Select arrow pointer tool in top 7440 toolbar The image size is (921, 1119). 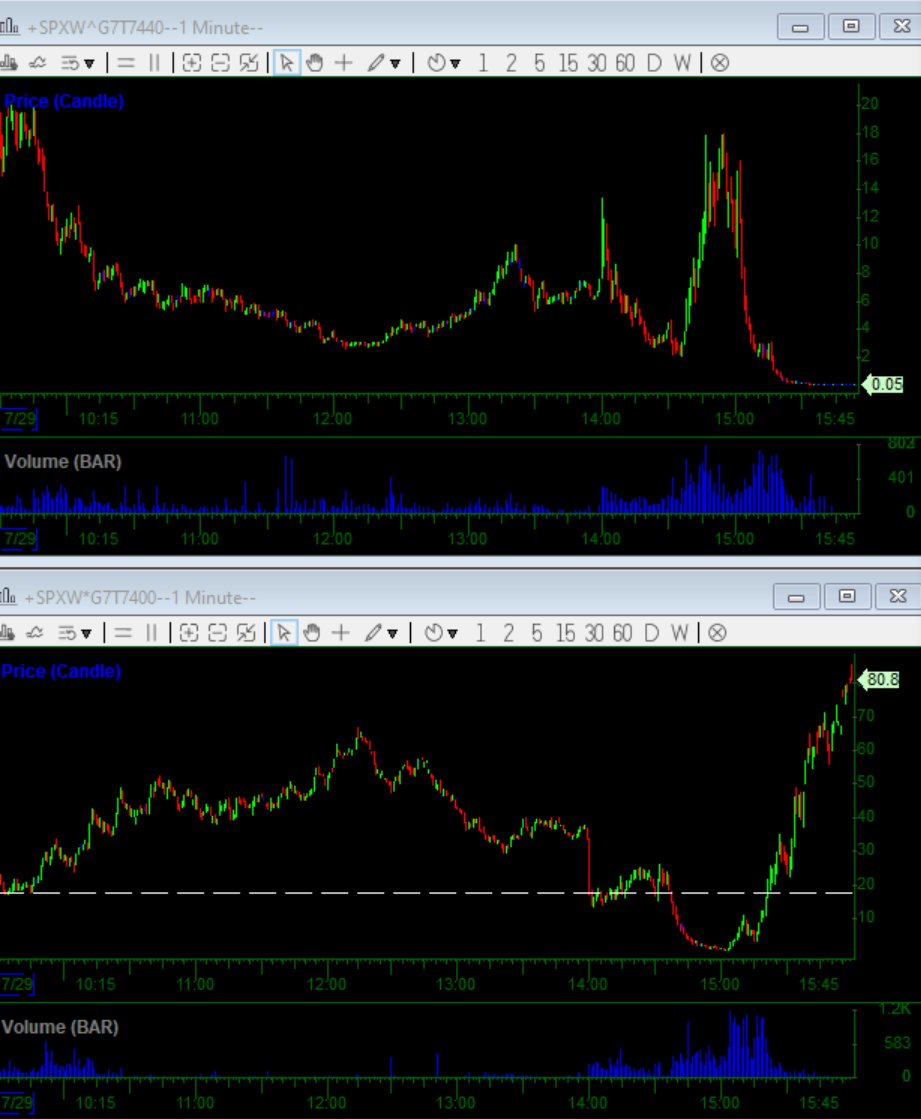[x=287, y=63]
